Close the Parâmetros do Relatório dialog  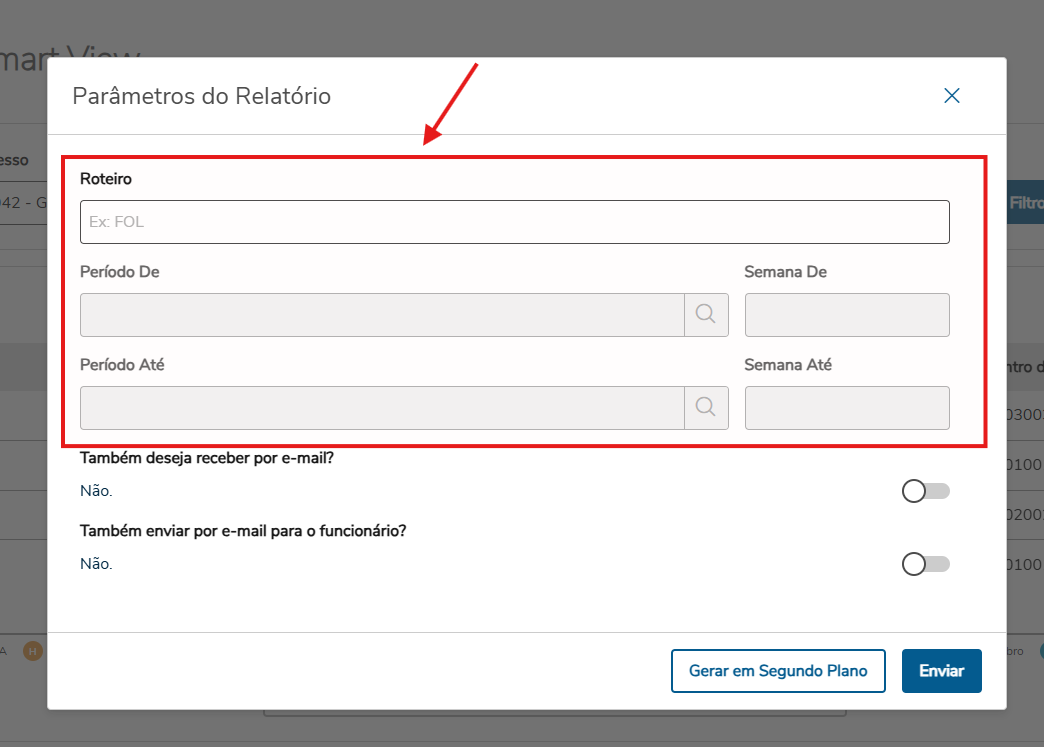pyautogui.click(x=952, y=96)
